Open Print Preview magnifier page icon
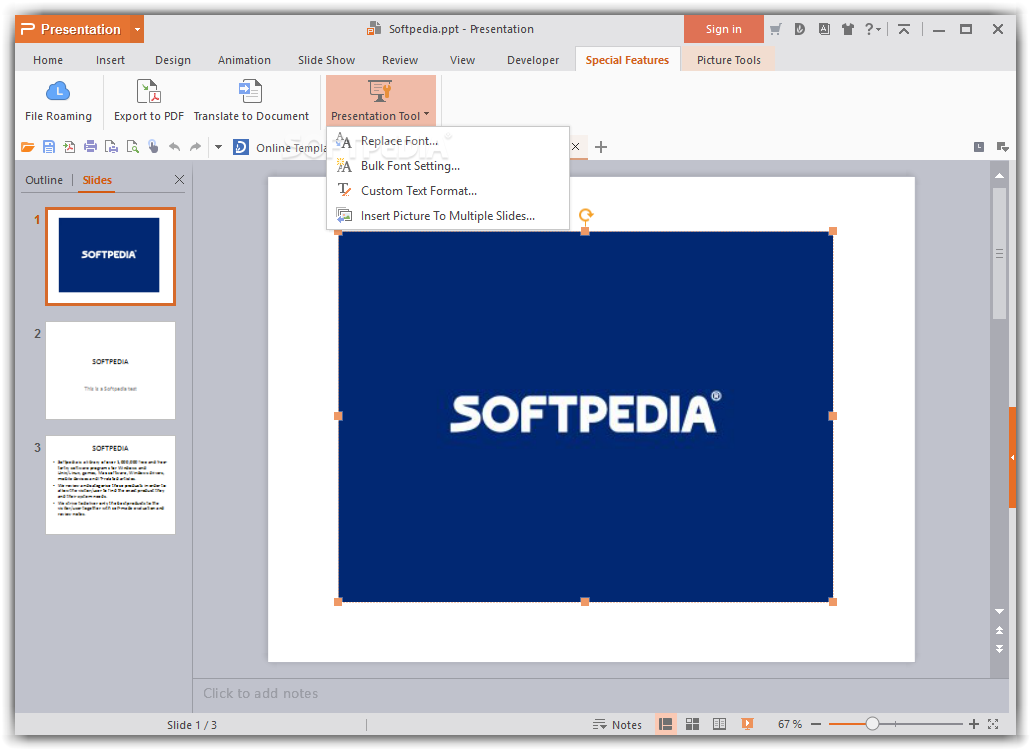 click(x=132, y=147)
